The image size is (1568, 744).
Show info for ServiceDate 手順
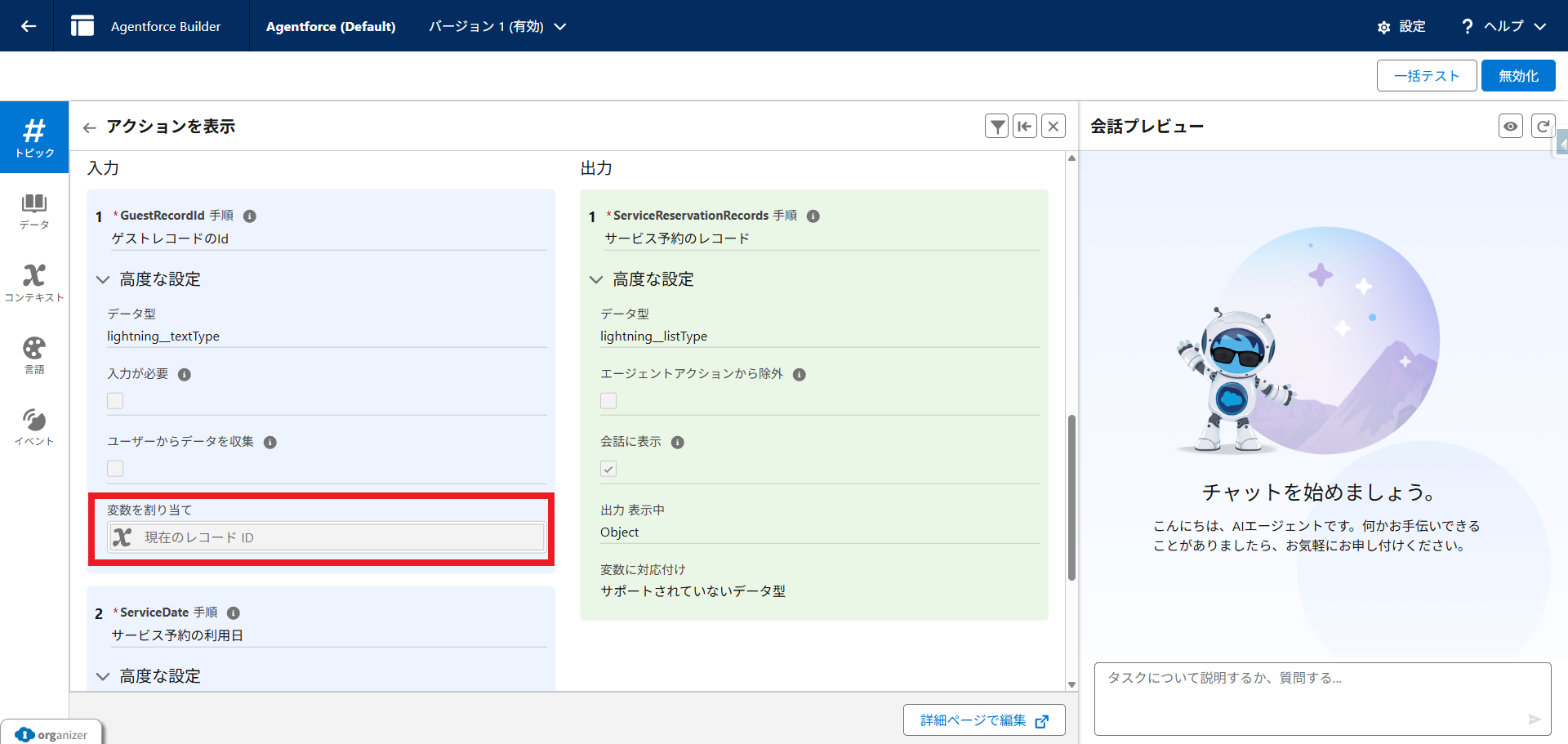pyautogui.click(x=234, y=613)
